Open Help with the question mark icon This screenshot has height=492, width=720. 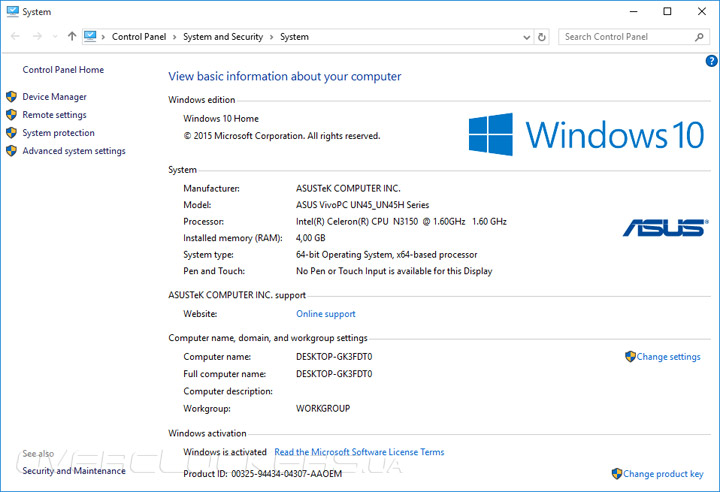pyautogui.click(x=711, y=61)
